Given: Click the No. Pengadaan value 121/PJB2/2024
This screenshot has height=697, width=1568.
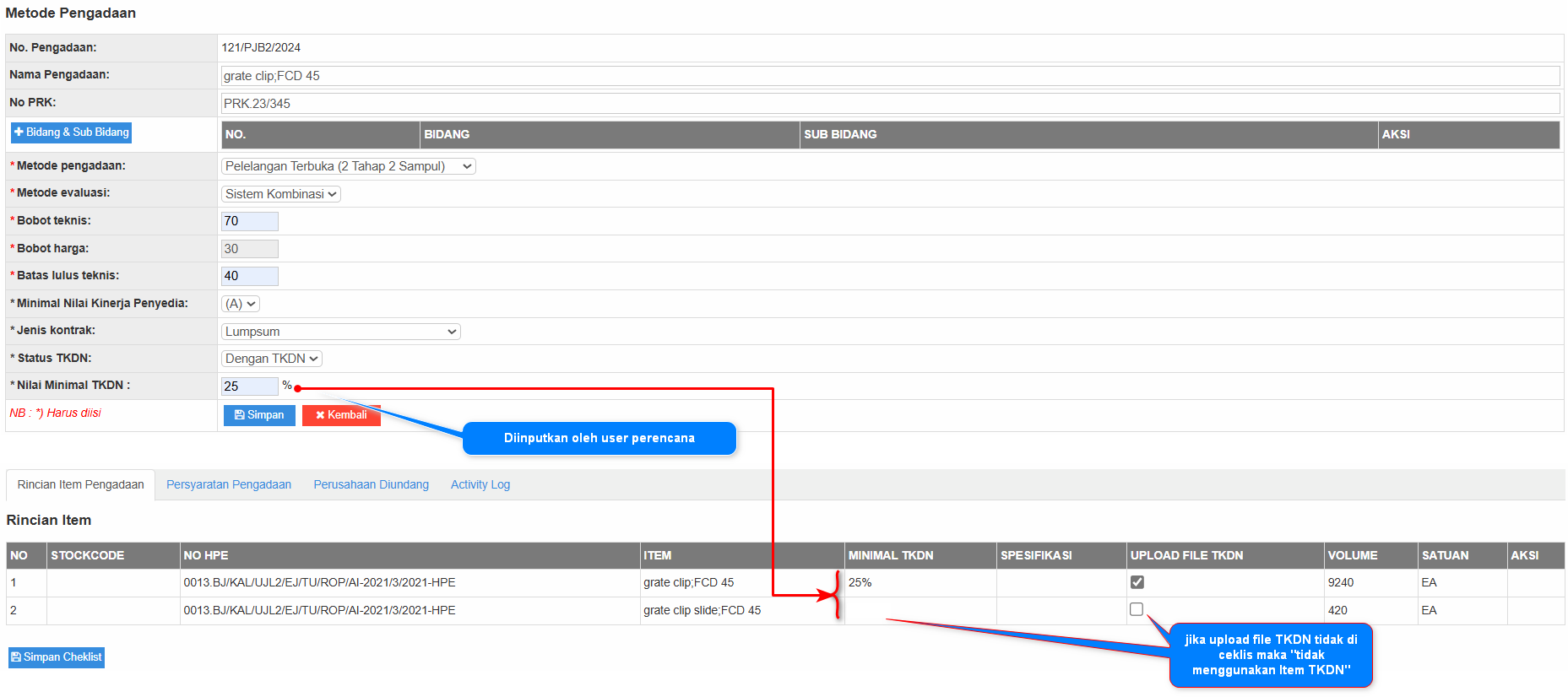Looking at the screenshot, I should point(261,48).
